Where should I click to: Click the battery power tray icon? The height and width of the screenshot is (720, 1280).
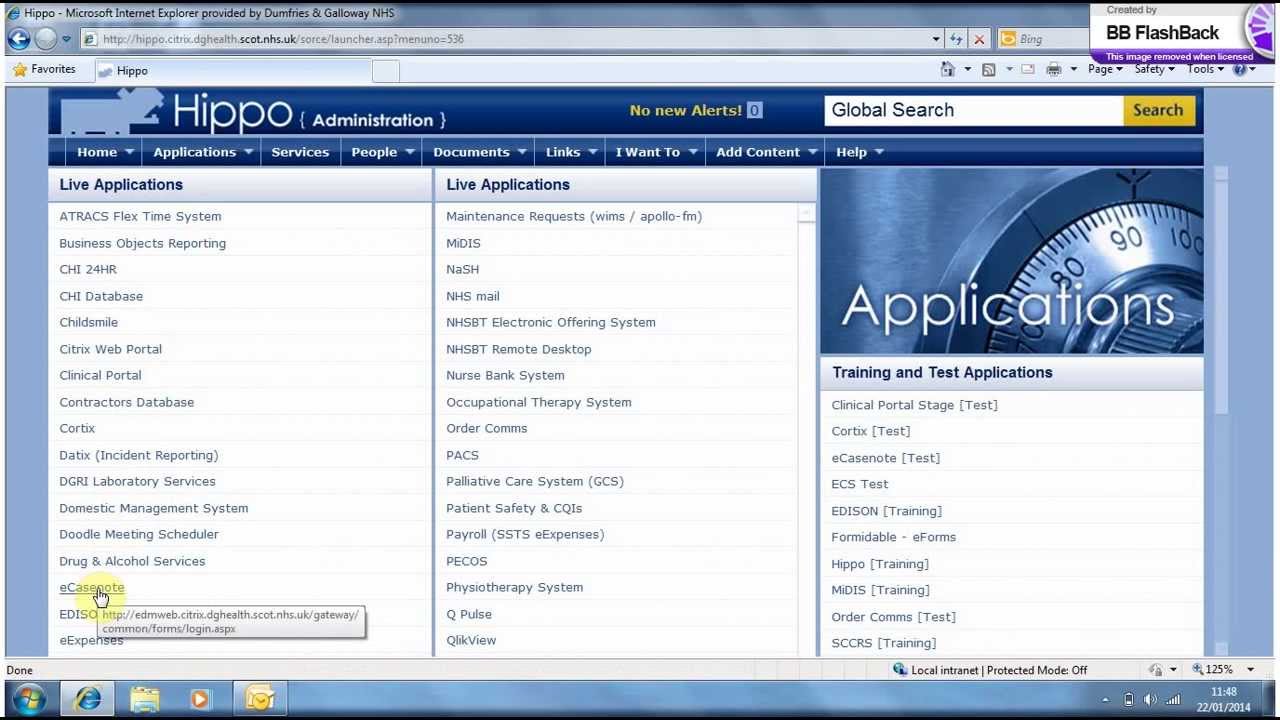click(1129, 700)
